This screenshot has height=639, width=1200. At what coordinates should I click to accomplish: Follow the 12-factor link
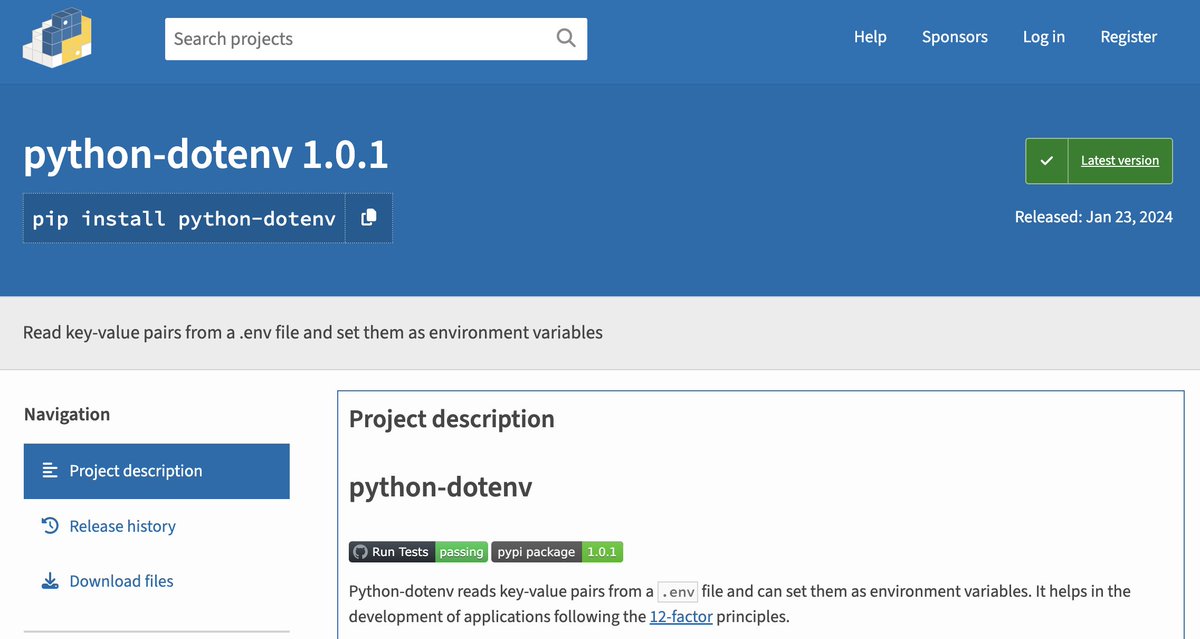(x=681, y=616)
